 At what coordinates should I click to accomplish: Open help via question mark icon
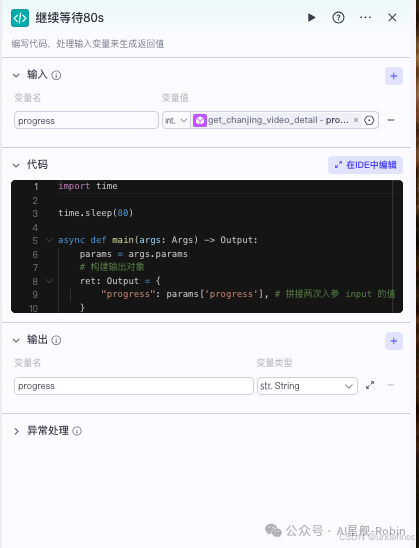pos(338,17)
